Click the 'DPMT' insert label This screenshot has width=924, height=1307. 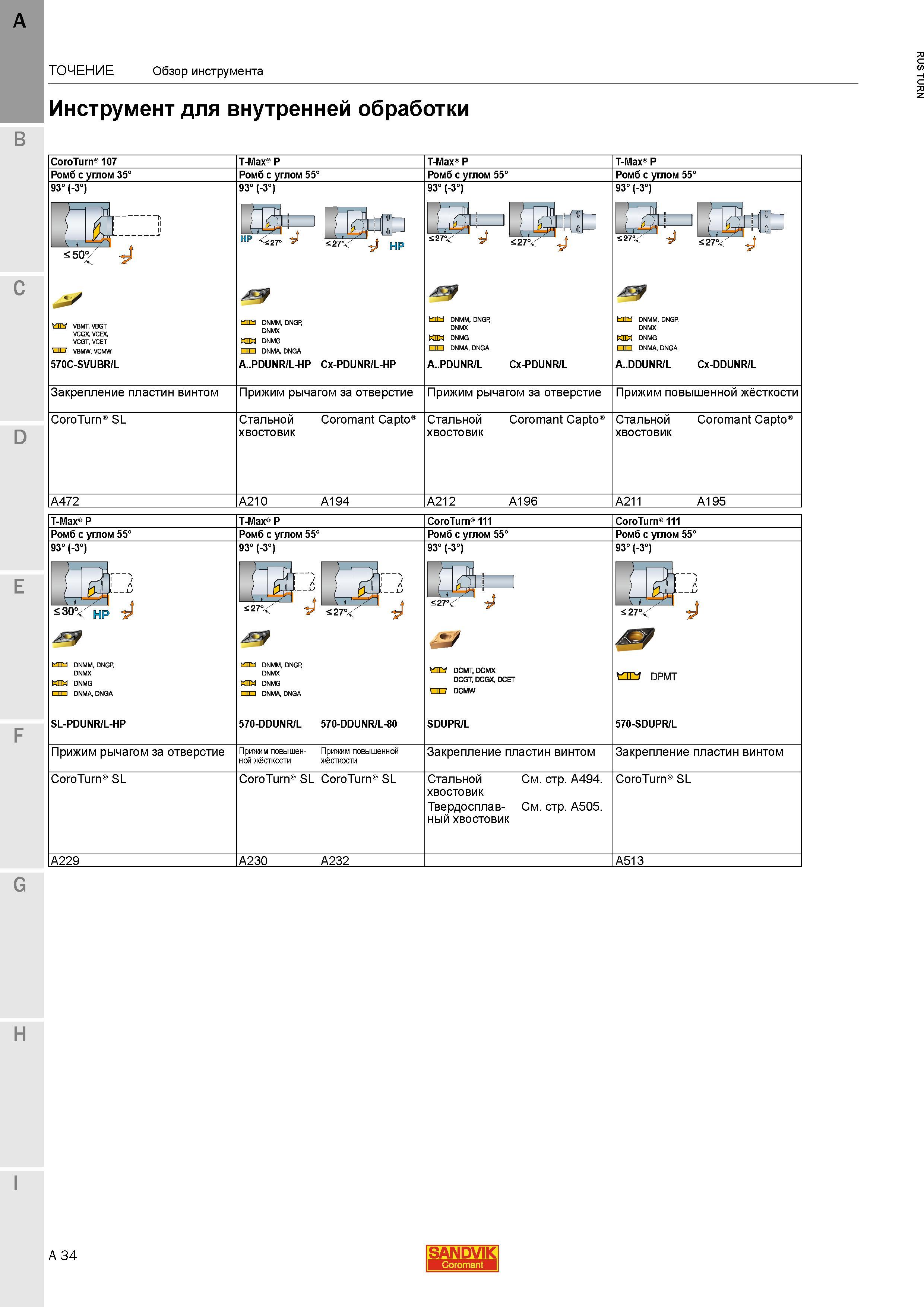(x=663, y=676)
